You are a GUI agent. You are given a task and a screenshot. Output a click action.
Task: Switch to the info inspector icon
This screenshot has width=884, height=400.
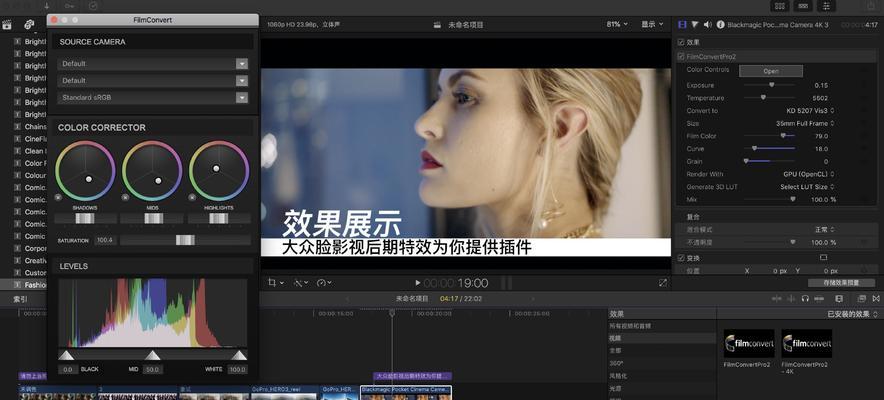click(x=721, y=25)
